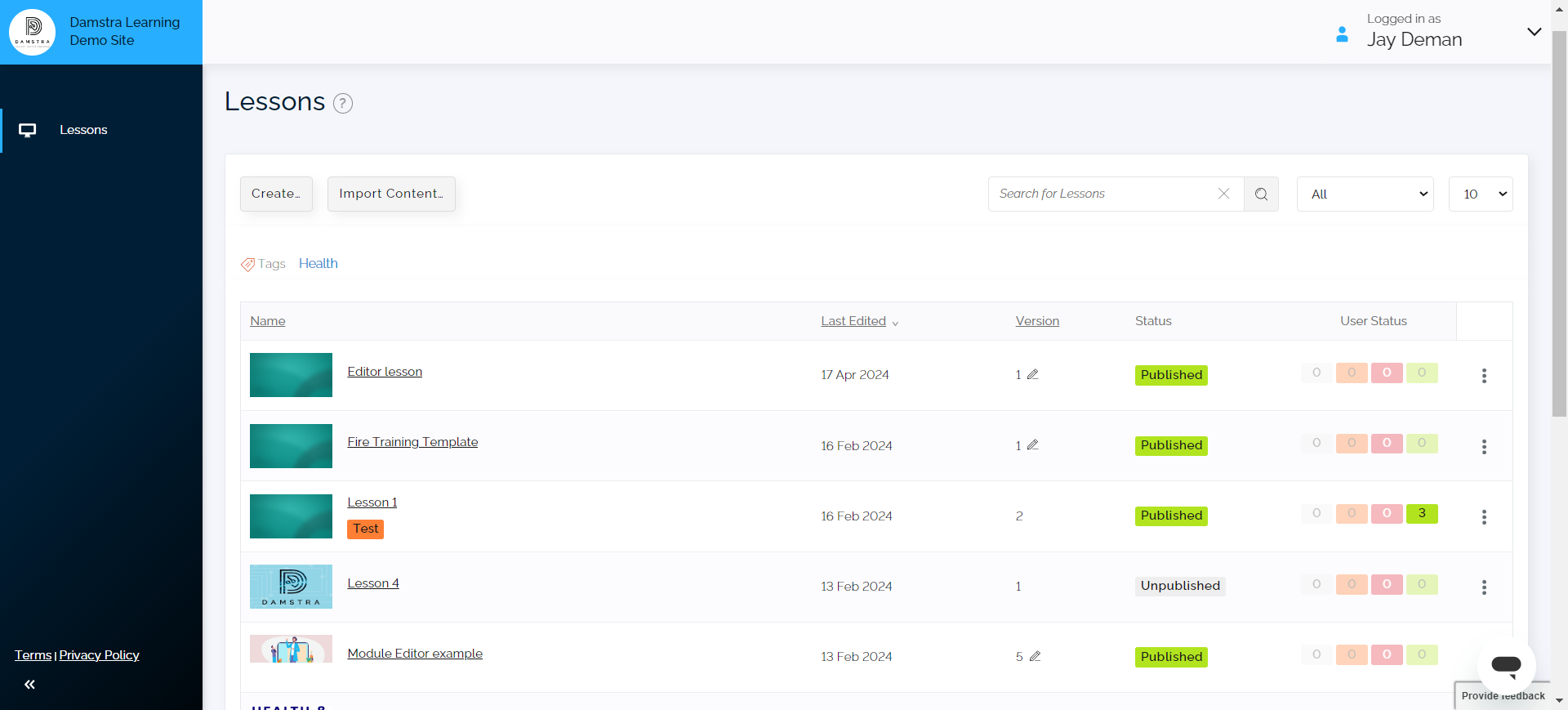The height and width of the screenshot is (710, 1568).
Task: Click the Provide feedback button
Action: click(1503, 696)
